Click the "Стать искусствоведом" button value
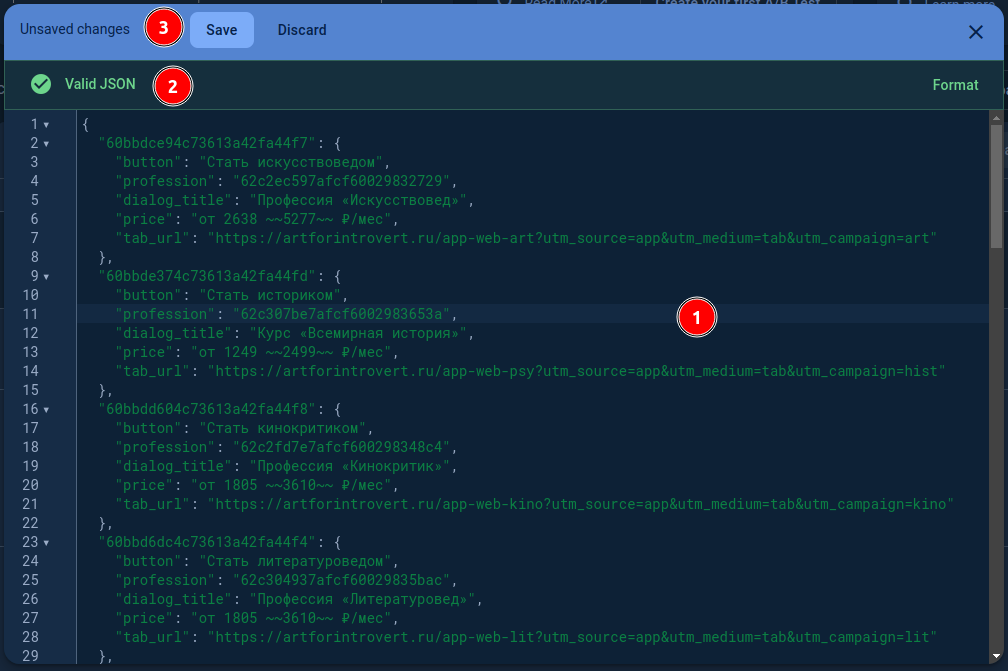 (292, 162)
